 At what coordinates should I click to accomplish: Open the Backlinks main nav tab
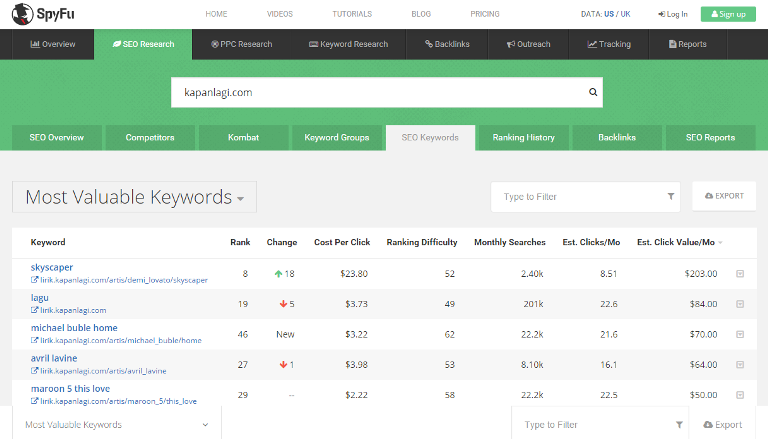pyautogui.click(x=447, y=44)
